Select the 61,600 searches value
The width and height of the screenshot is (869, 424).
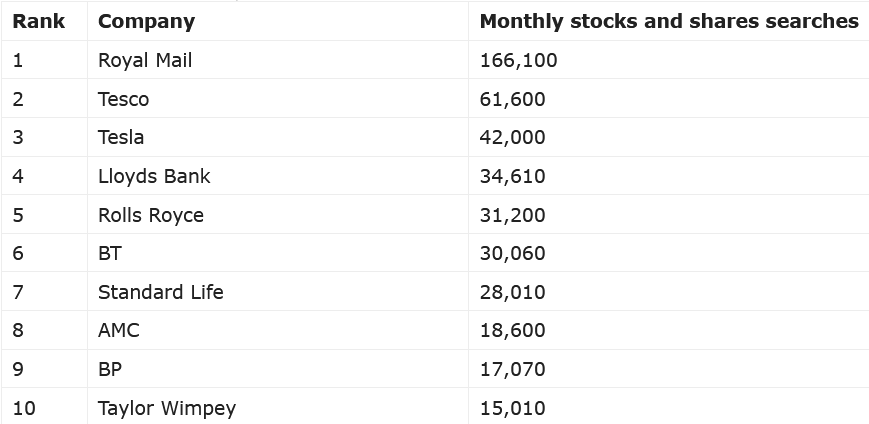pyautogui.click(x=512, y=99)
